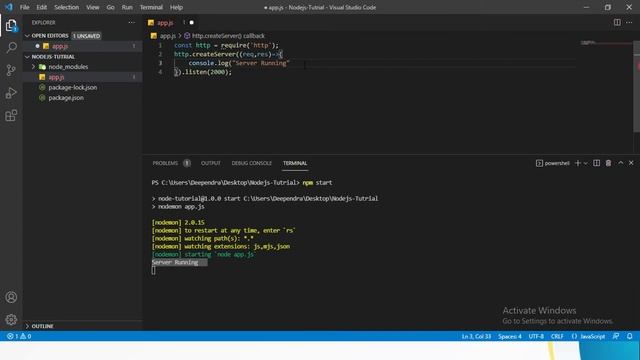Image resolution: width=640 pixels, height=360 pixels.
Task: Open the Run and Debug view
Action: coord(11,93)
